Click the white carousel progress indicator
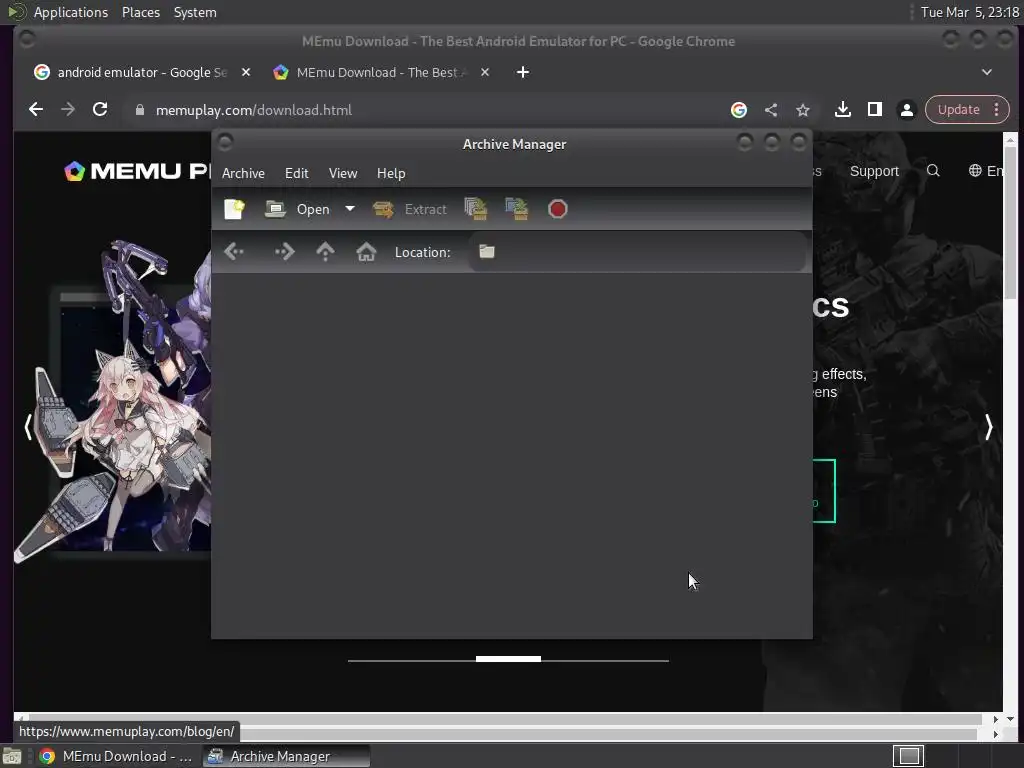 (508, 659)
